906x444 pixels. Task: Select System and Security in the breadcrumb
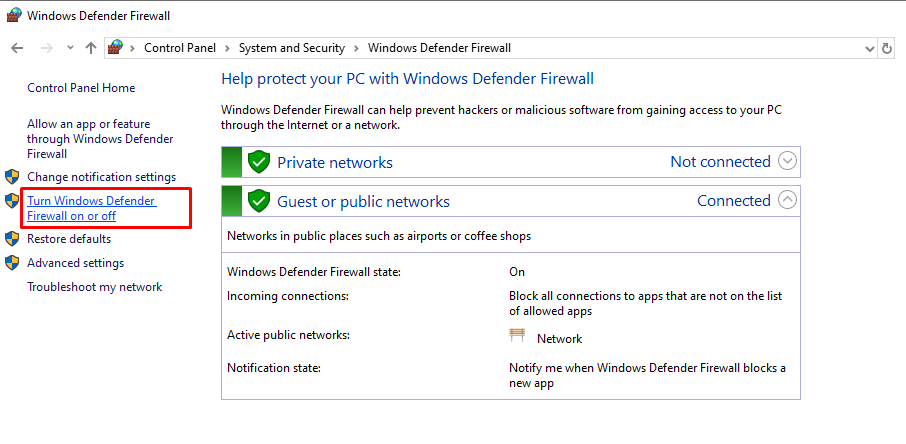(x=292, y=48)
